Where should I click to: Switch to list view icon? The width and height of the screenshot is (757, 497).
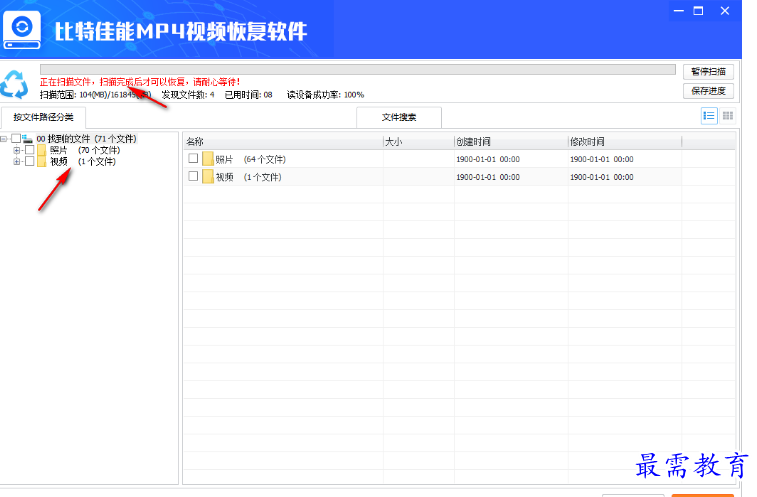709,116
